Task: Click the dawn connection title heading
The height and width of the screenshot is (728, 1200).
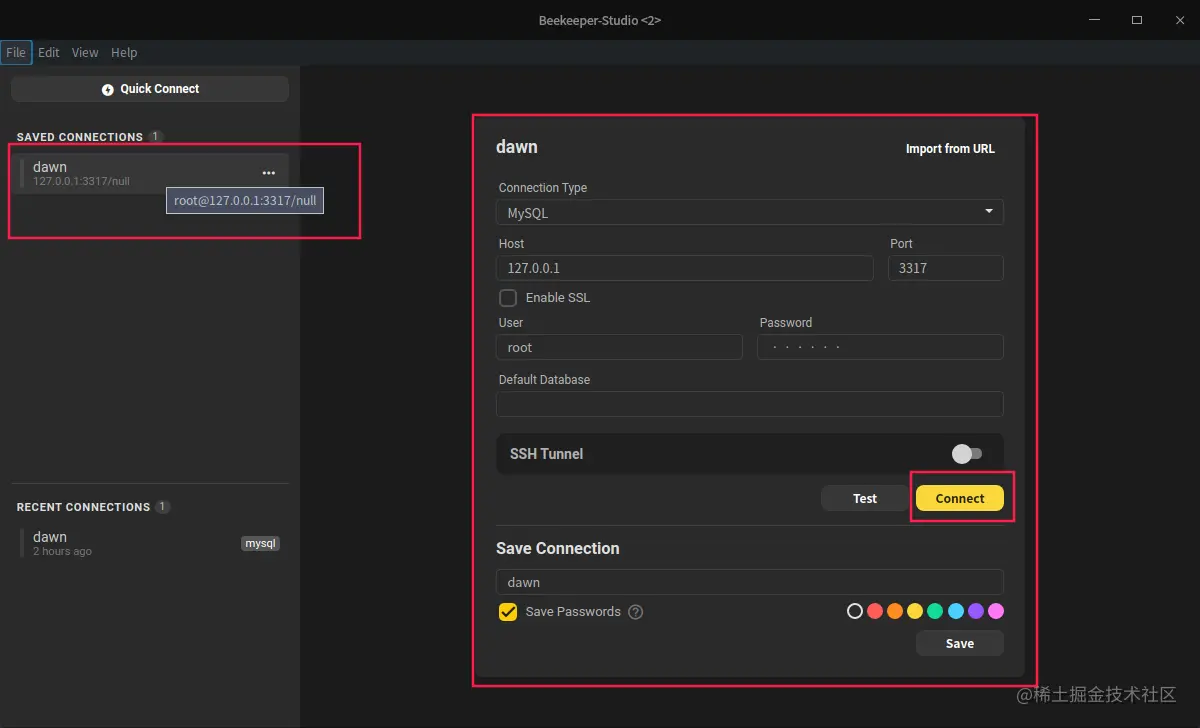Action: [x=517, y=147]
